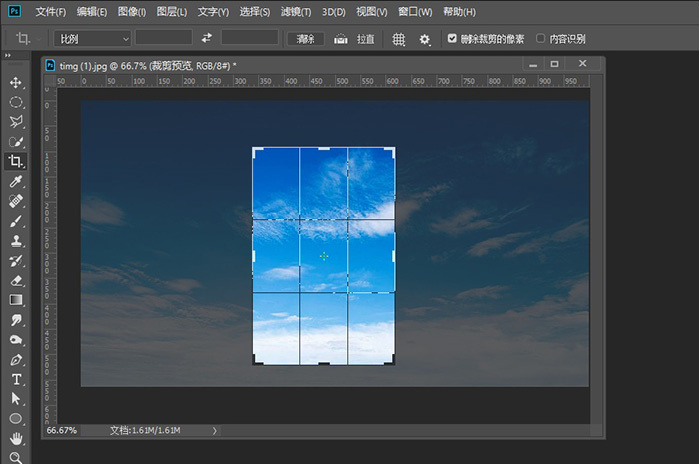Select the Gradient tool

coord(16,300)
